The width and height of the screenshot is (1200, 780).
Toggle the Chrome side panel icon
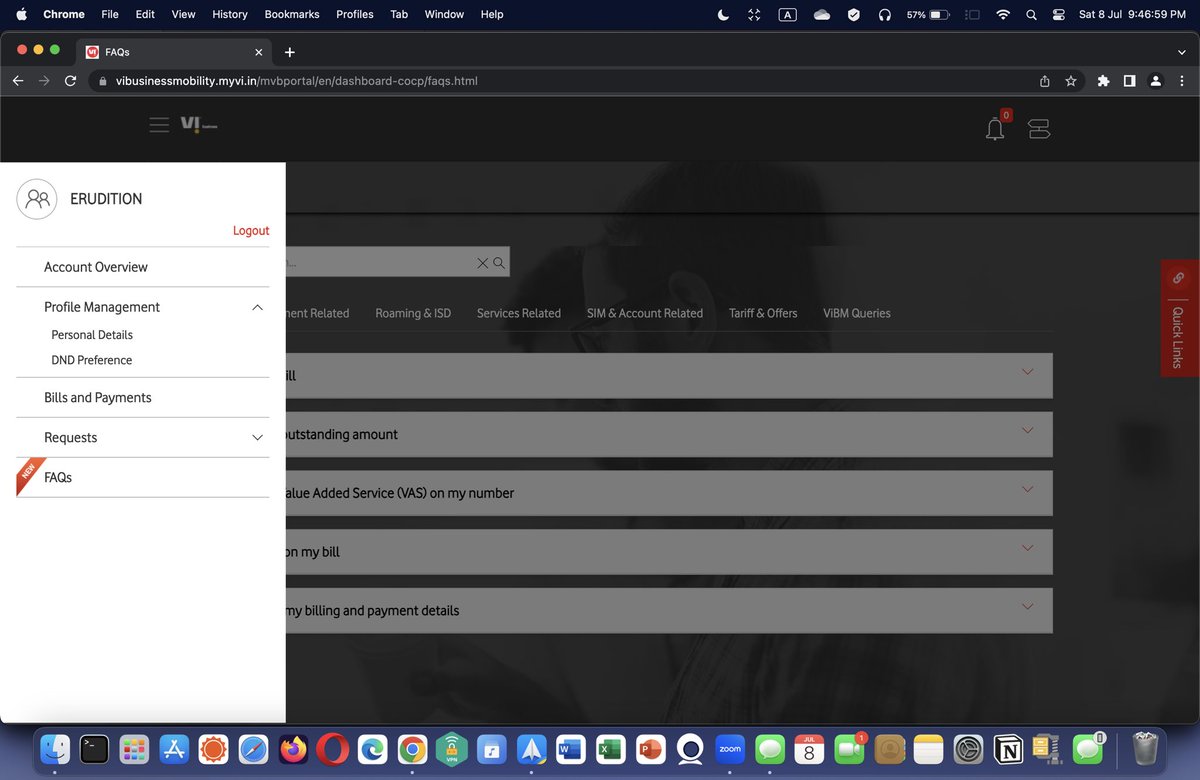1129,81
